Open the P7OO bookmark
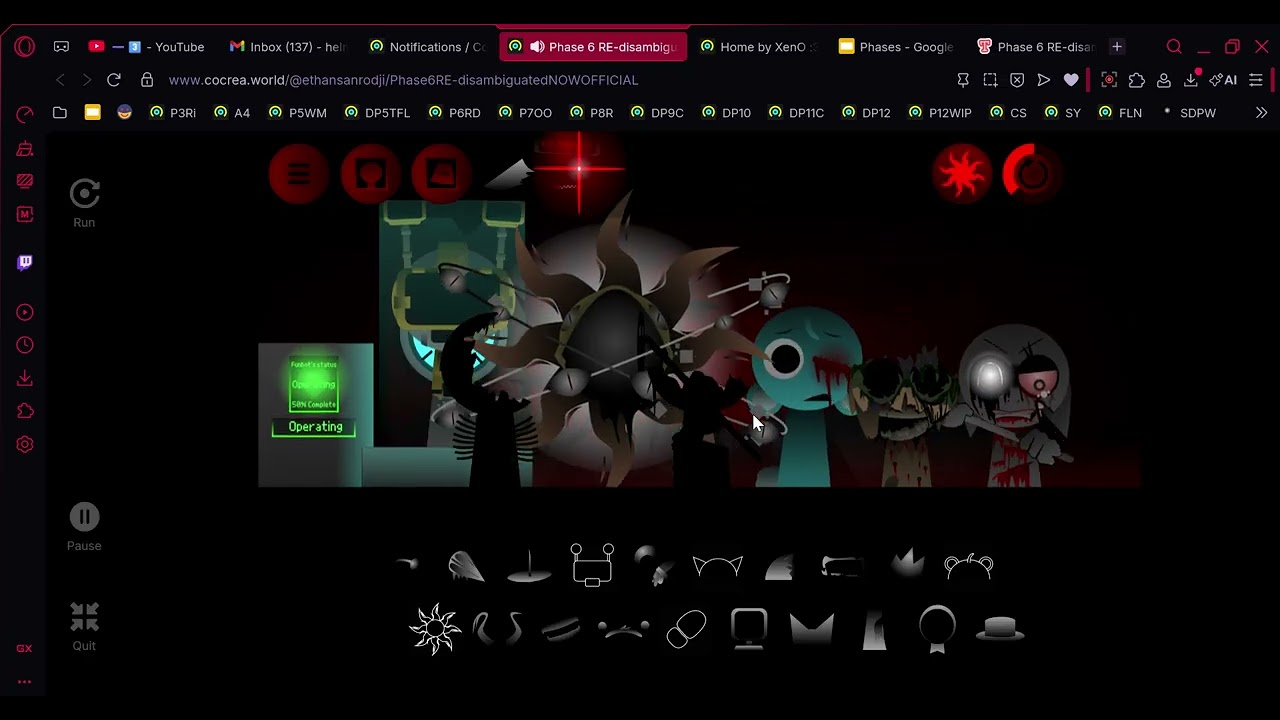The image size is (1280, 720). coord(525,113)
